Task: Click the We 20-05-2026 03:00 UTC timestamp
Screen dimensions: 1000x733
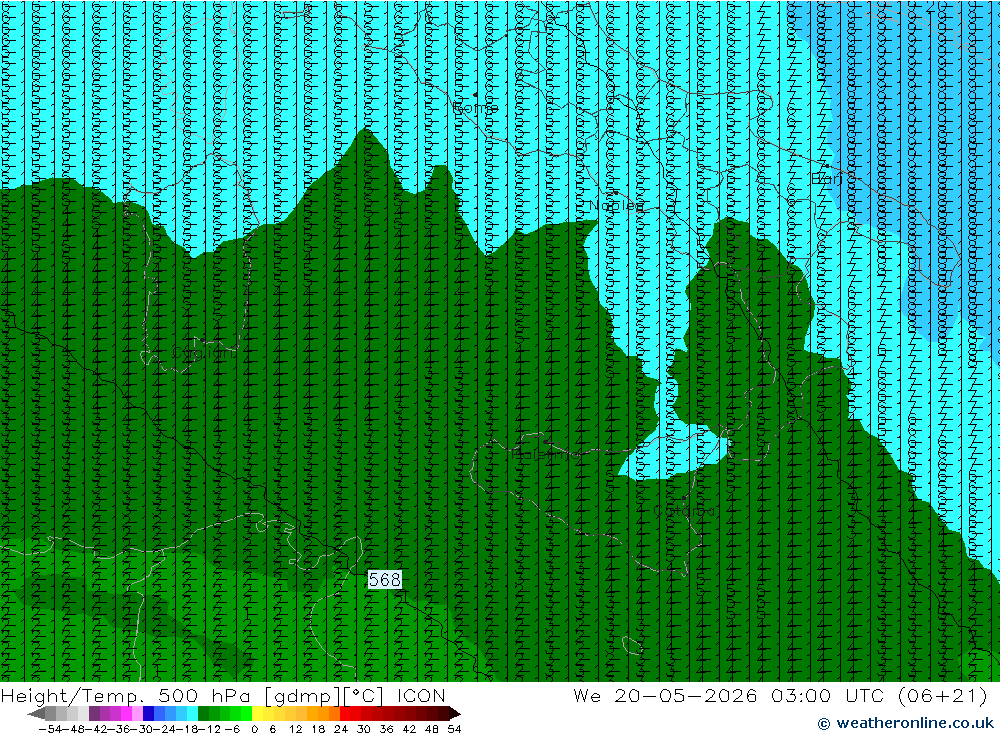Action: [x=728, y=695]
